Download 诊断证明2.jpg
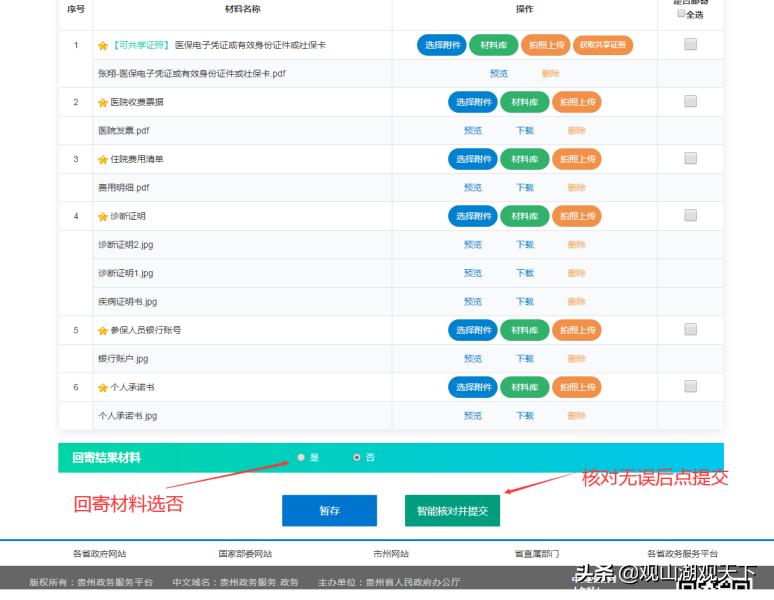 (525, 244)
